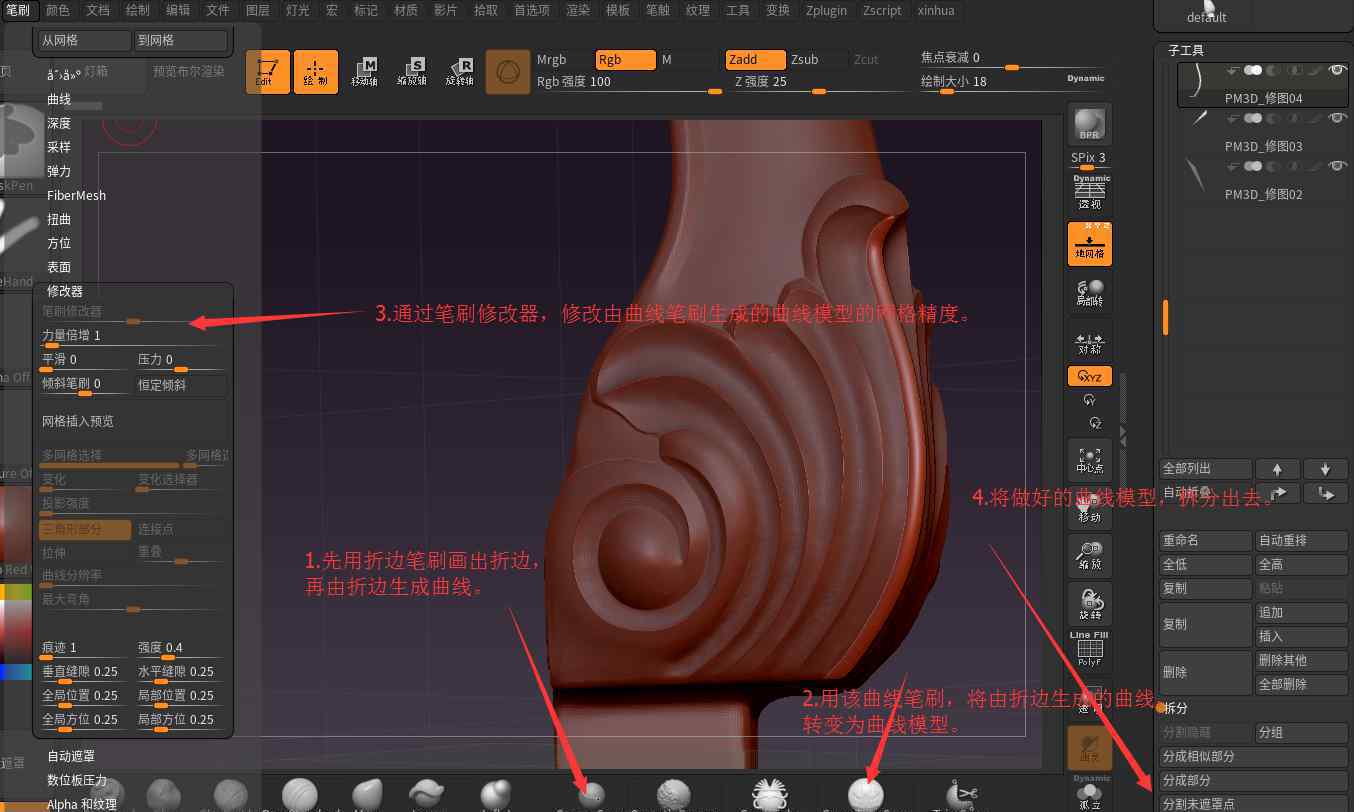Select the Y-axis rotation icon
1354x812 pixels.
click(1090, 400)
